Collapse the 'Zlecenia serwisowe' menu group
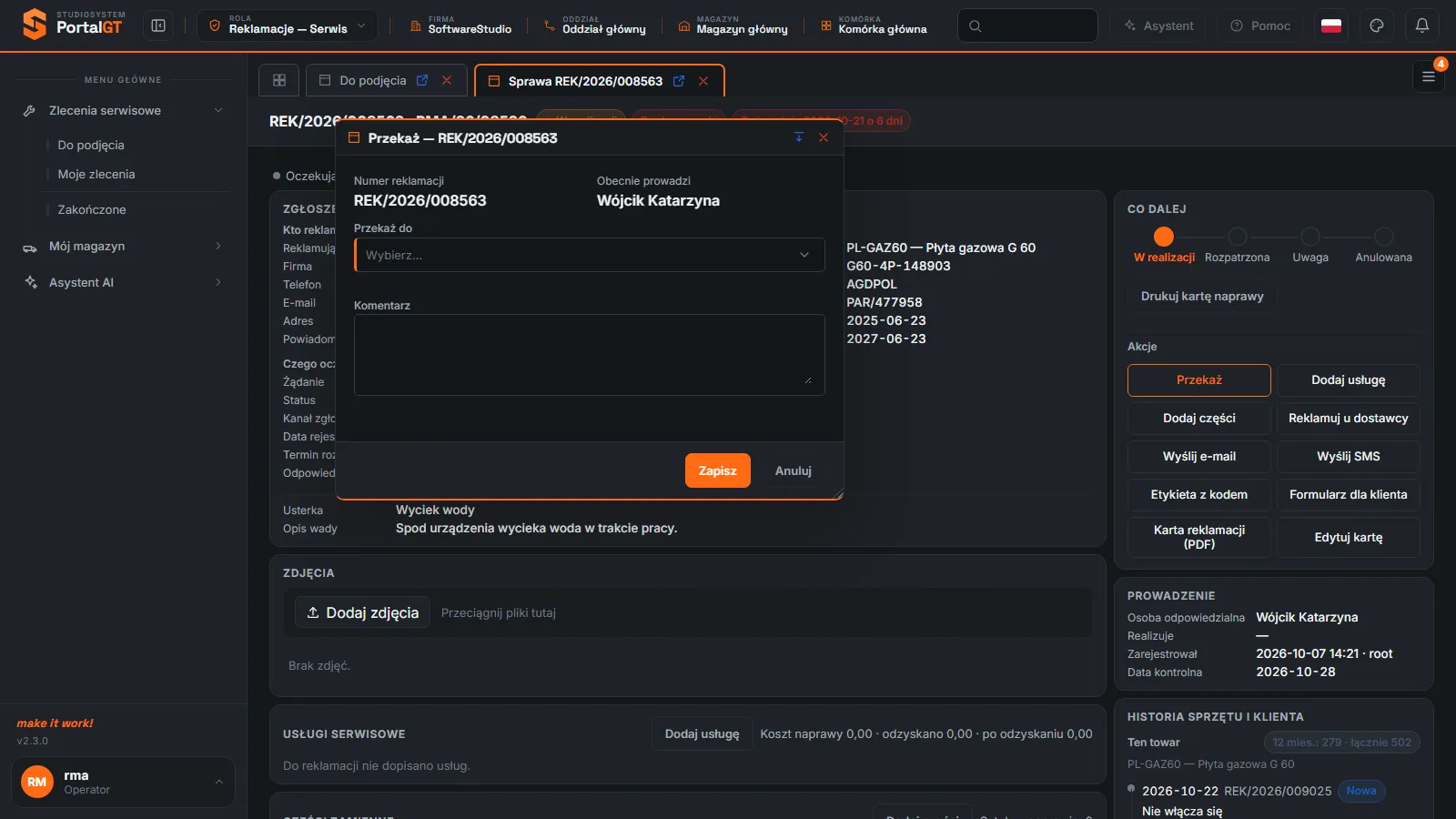The height and width of the screenshot is (819, 1456). pos(123,110)
